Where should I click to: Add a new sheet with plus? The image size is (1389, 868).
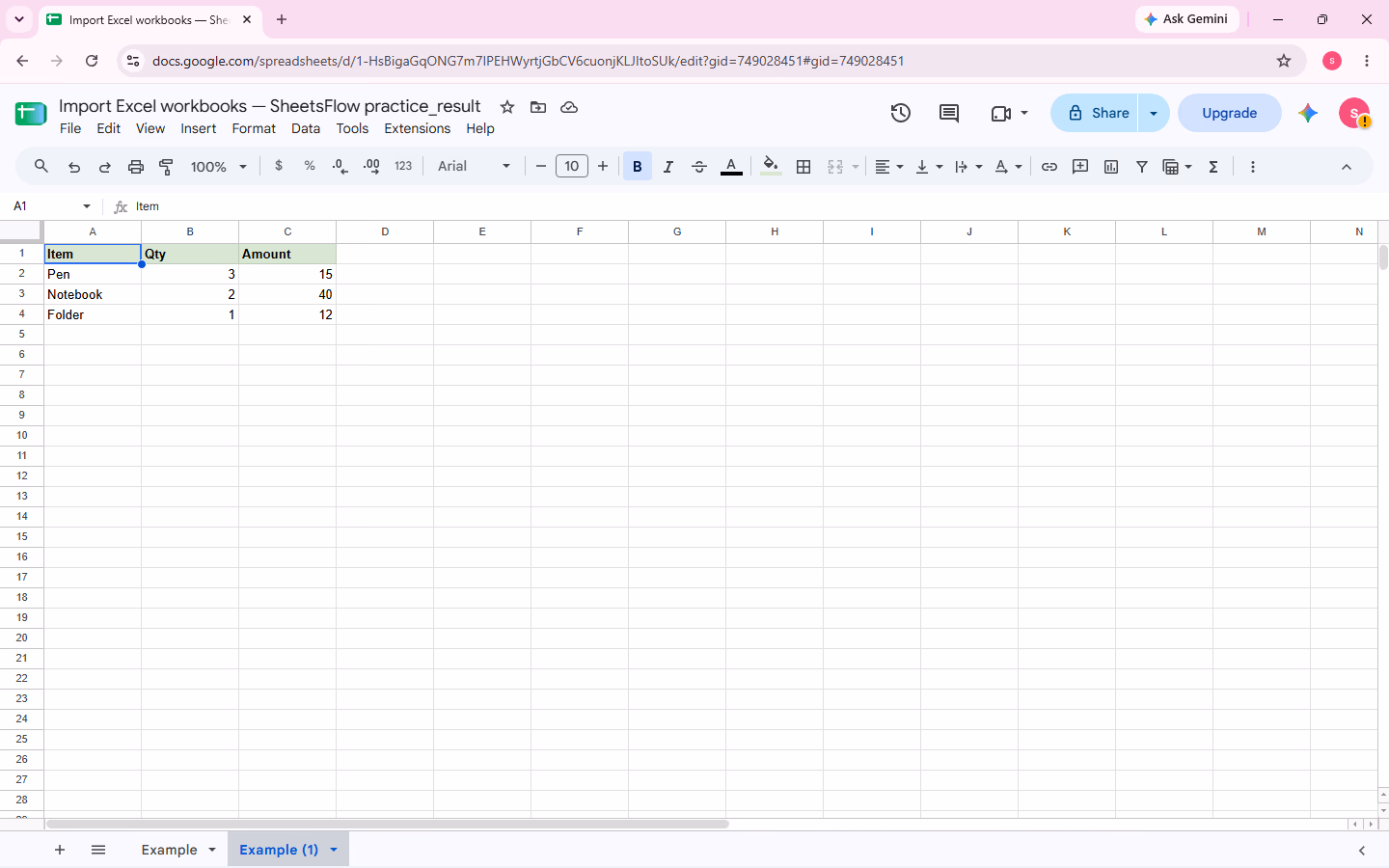60,850
